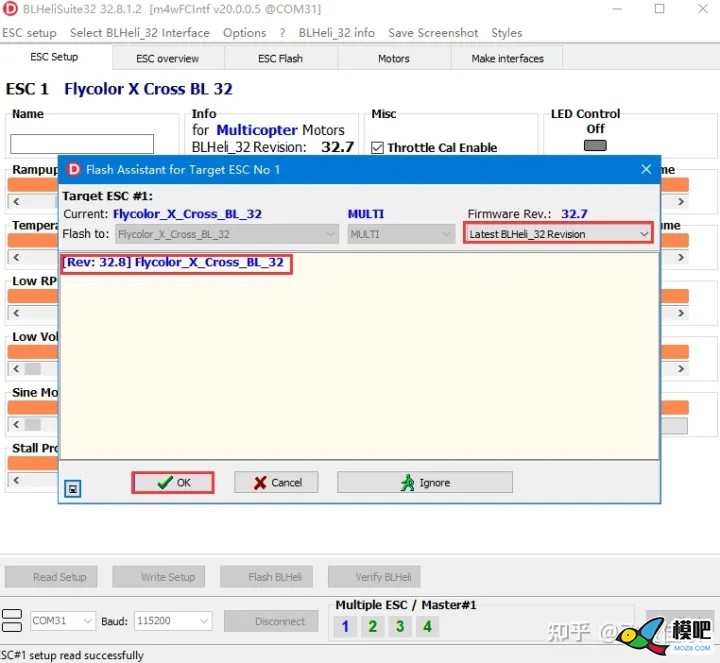Click the slider thumb in the Sine Mode row
This screenshot has height=663, width=720.
33,424
